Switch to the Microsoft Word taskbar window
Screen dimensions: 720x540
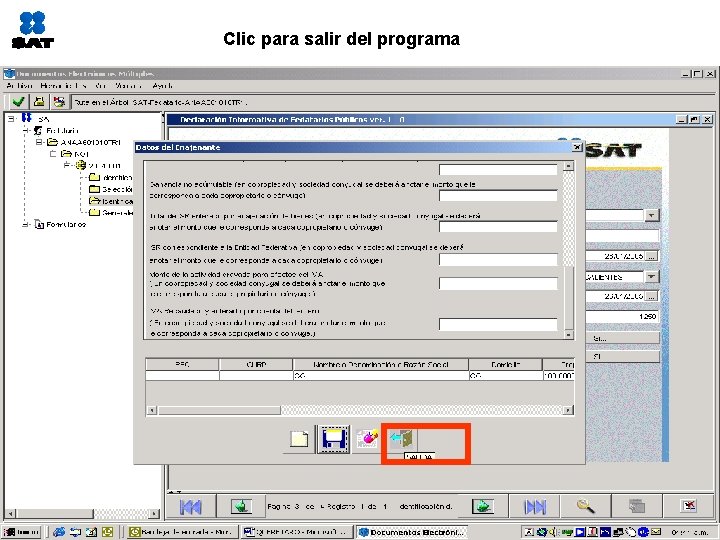296,532
